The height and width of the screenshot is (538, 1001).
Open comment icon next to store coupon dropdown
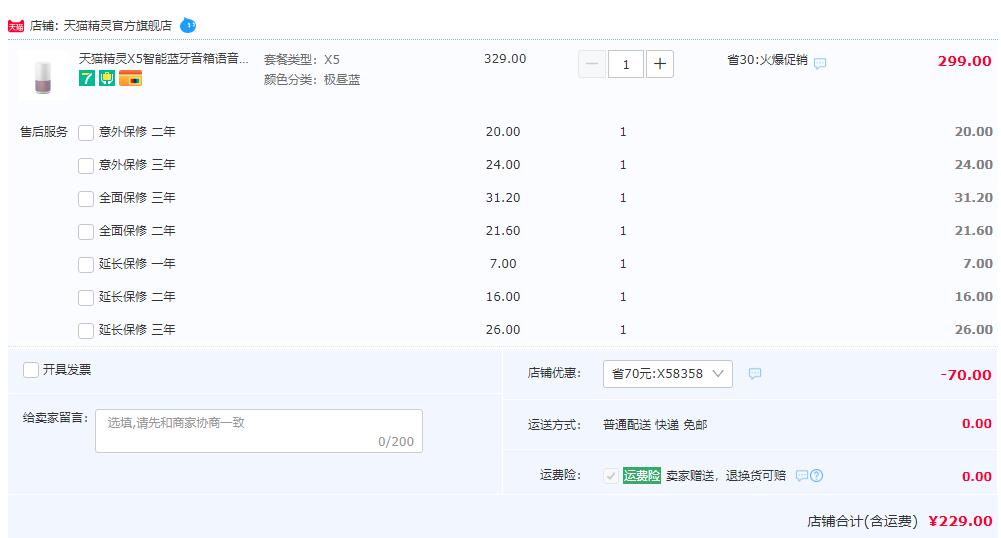point(755,373)
